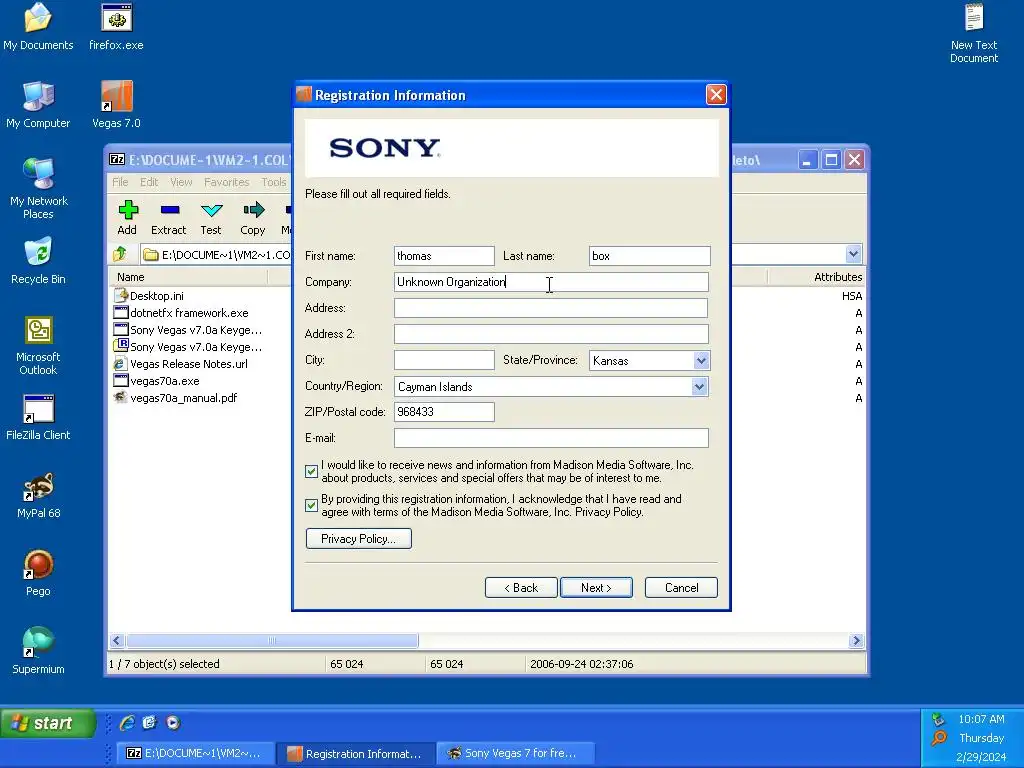
Task: Click the Company field
Action: 551,282
